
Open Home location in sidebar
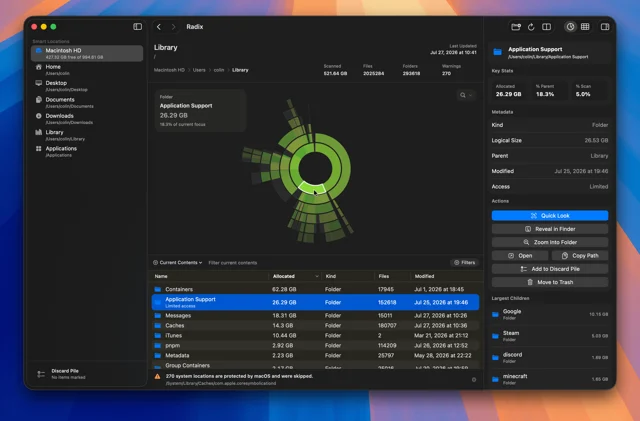(87, 70)
